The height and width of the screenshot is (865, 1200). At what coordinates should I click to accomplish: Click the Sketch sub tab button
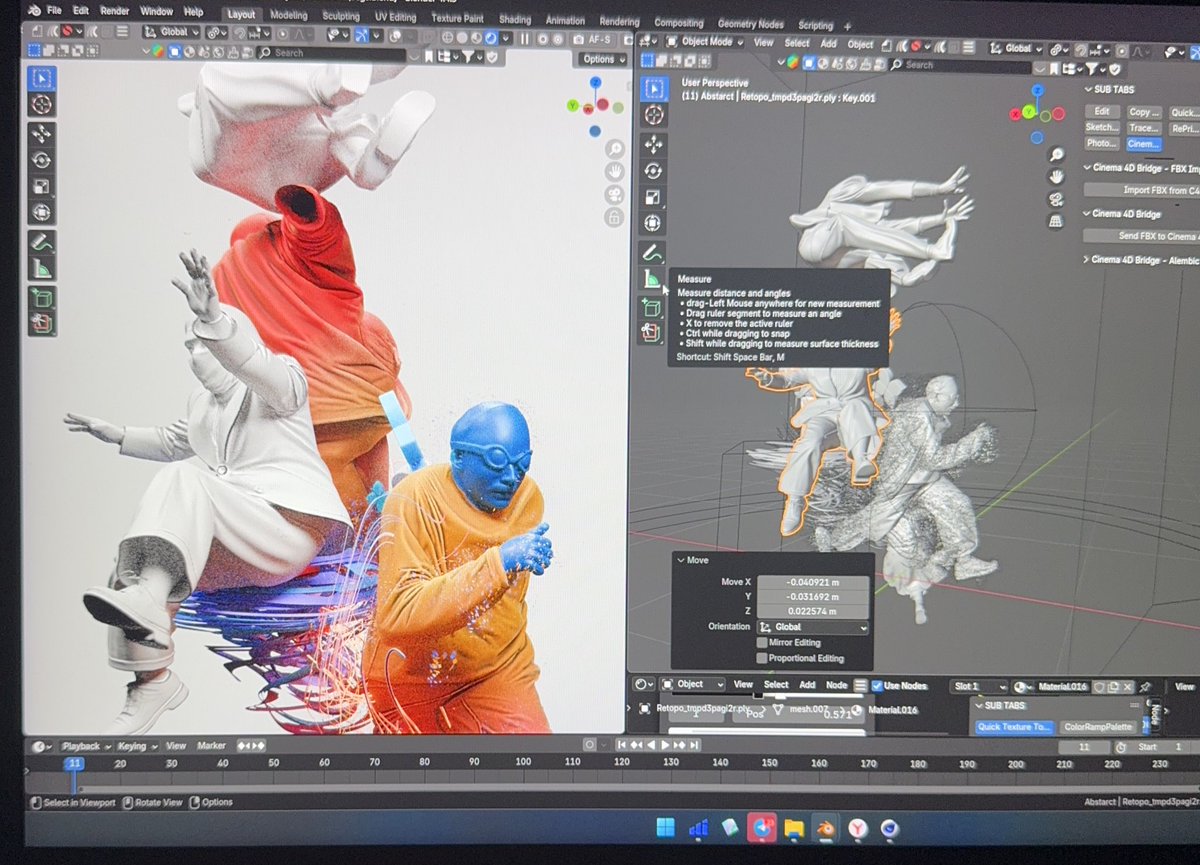click(x=1101, y=128)
